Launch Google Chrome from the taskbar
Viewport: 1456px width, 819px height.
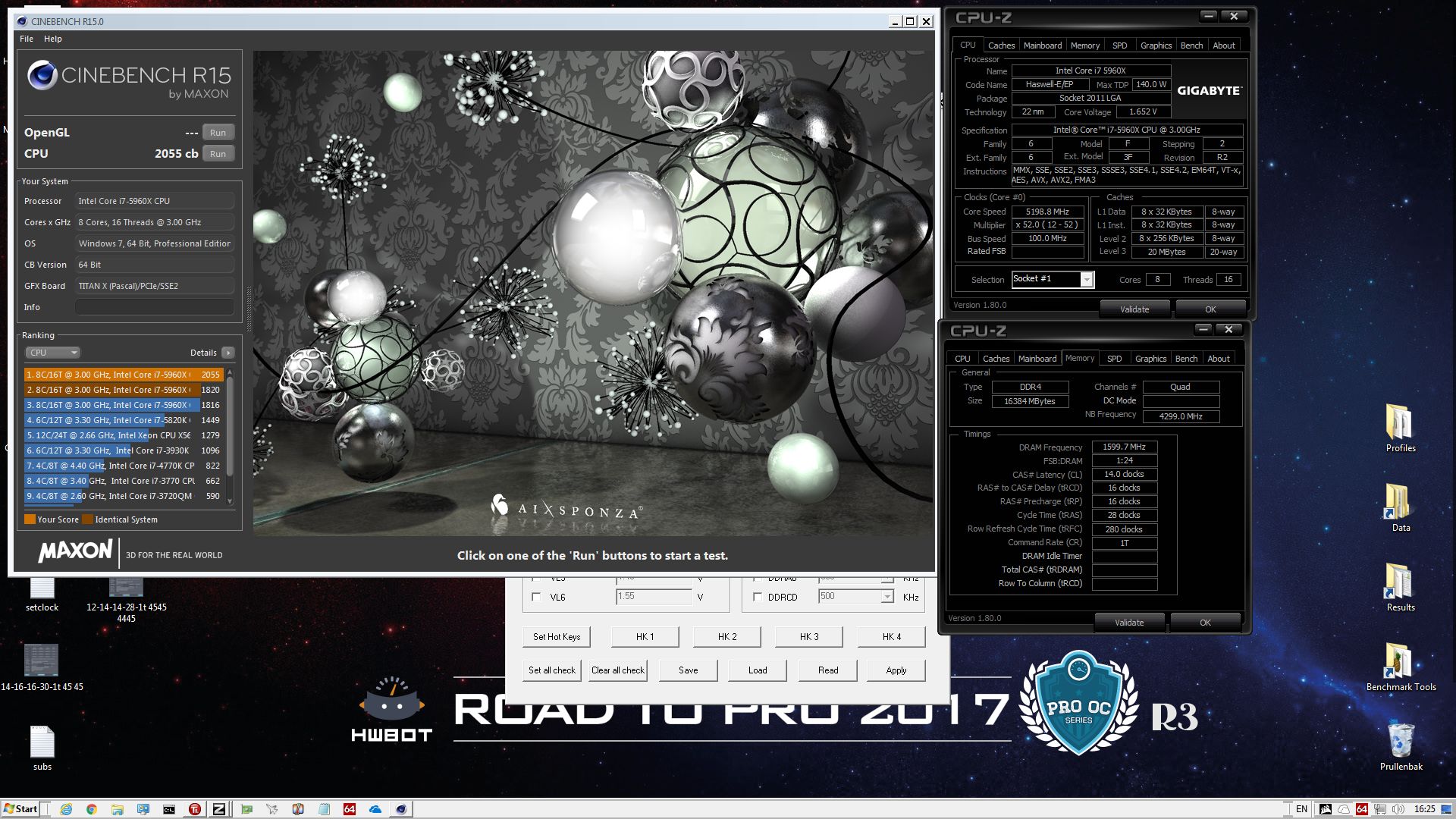92,809
